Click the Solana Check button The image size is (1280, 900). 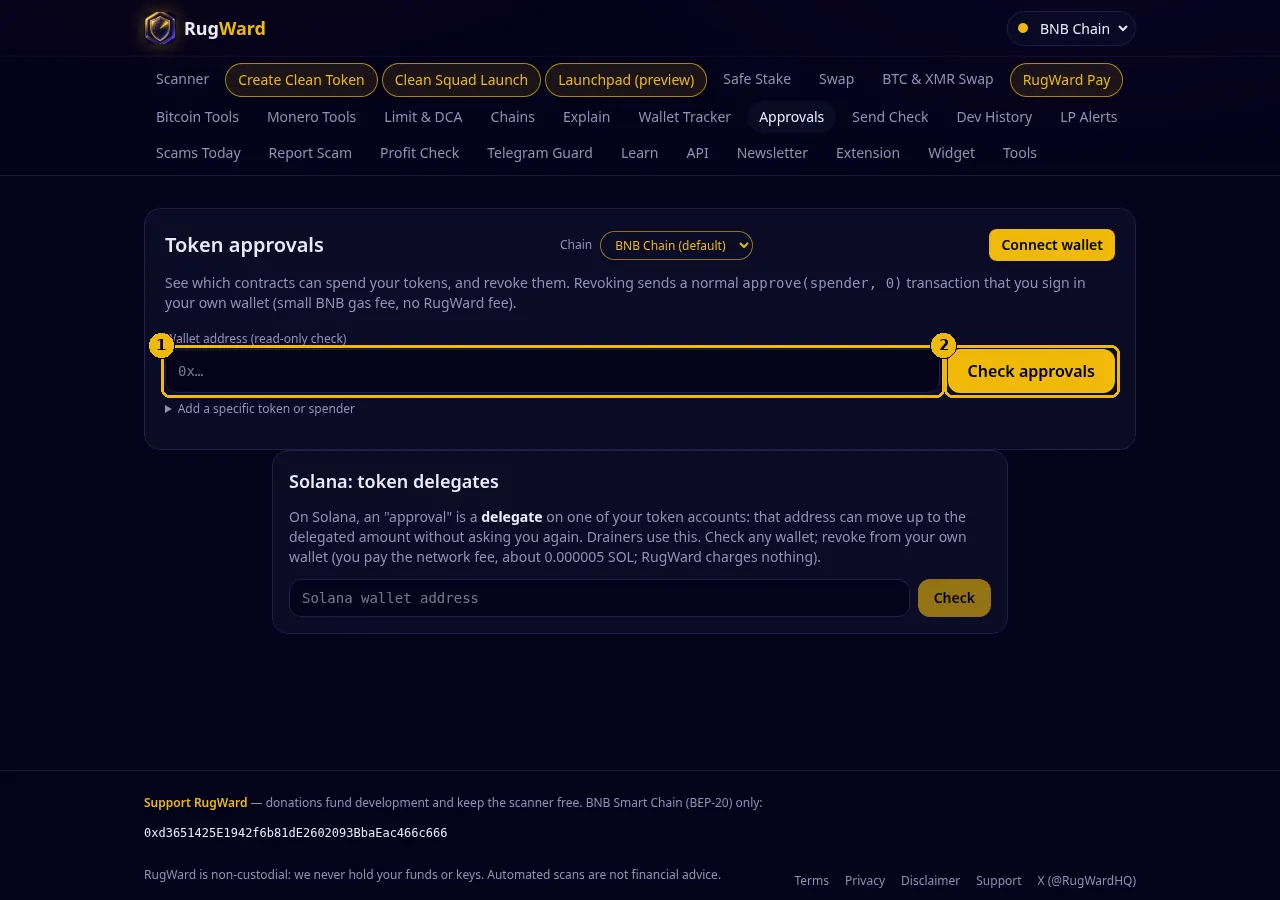954,598
